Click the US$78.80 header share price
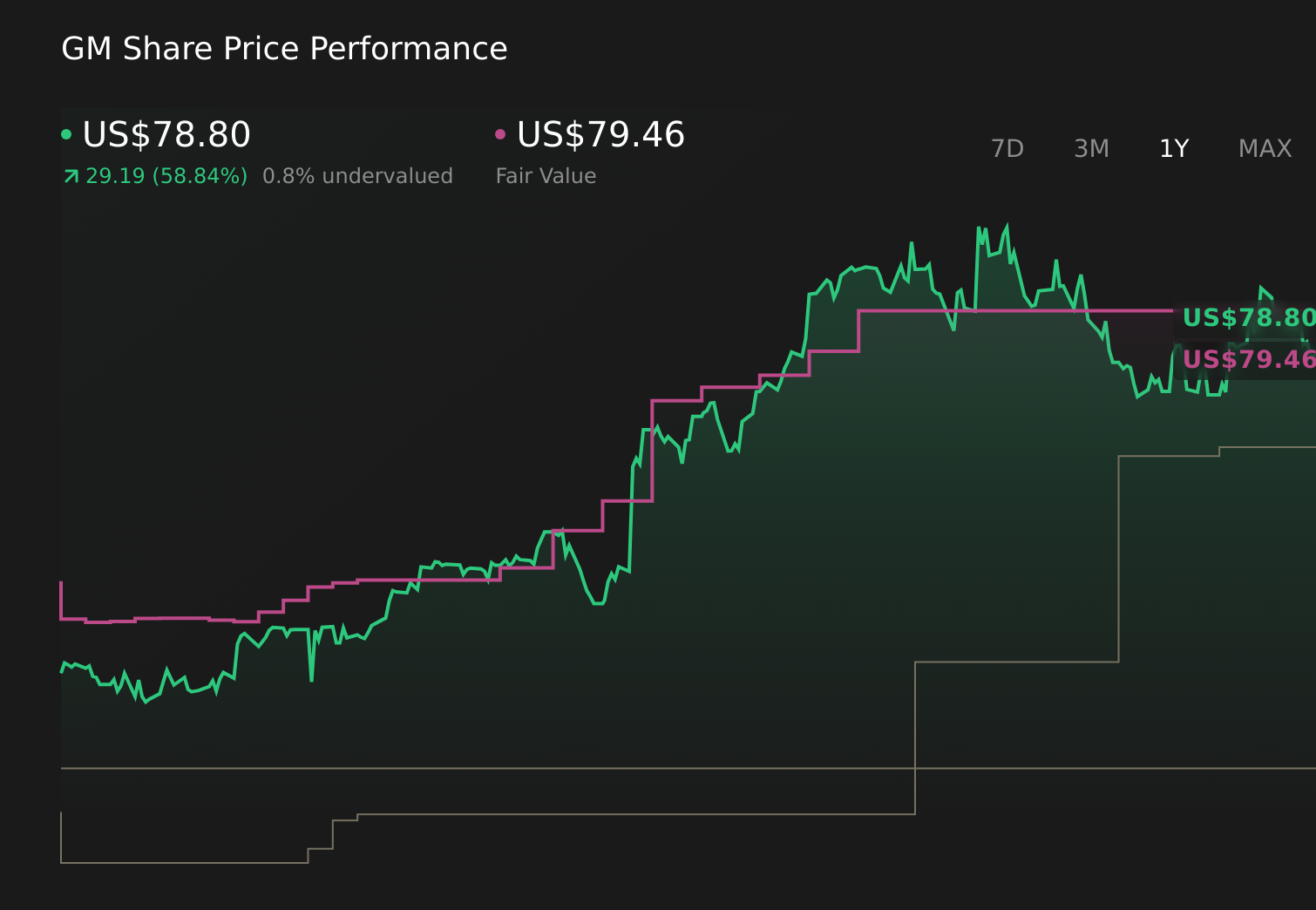 click(166, 135)
